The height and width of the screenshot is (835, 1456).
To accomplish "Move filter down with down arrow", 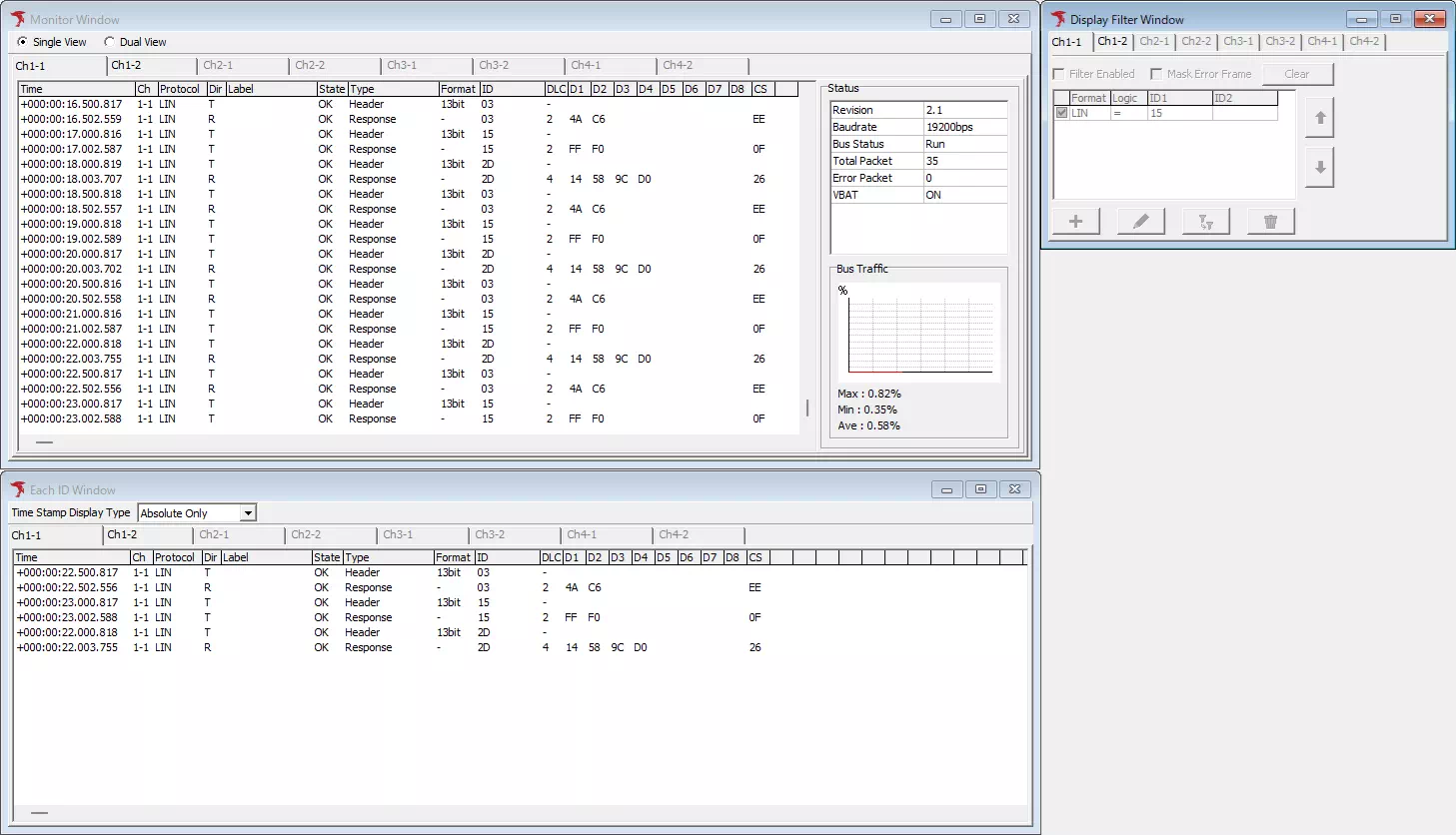I will pos(1320,168).
